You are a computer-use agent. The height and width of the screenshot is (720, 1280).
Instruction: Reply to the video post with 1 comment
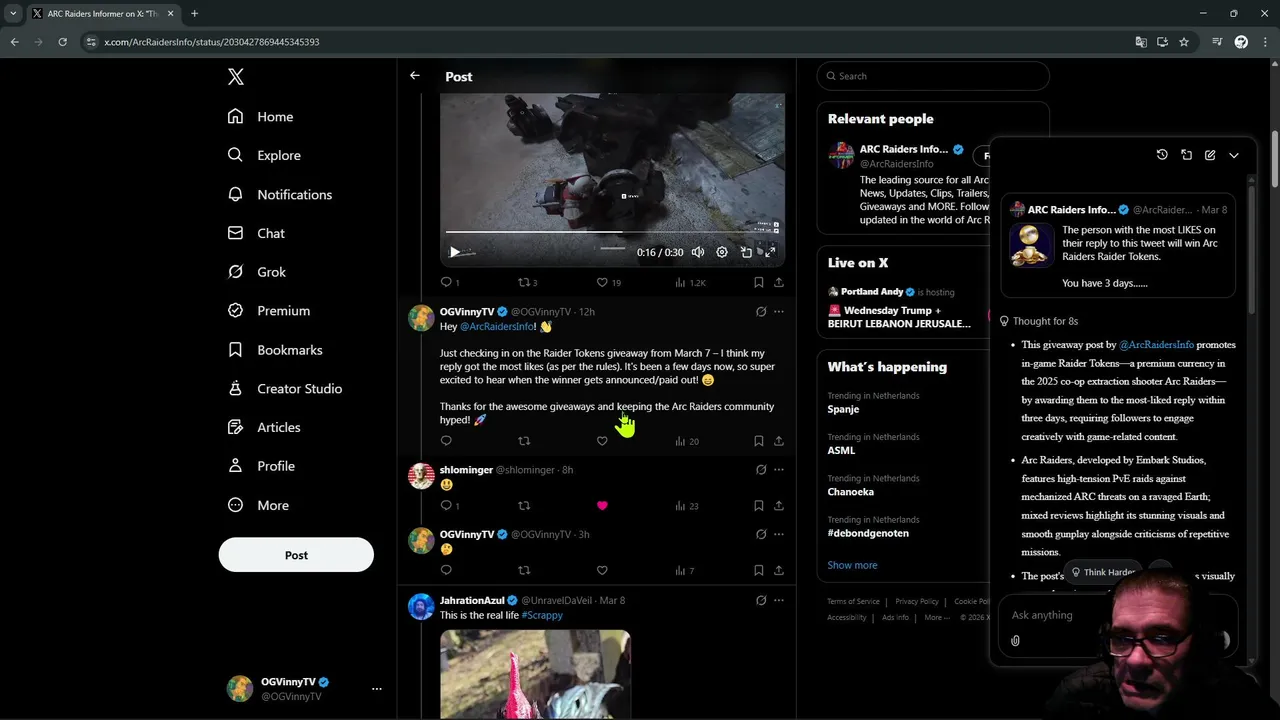click(x=450, y=283)
